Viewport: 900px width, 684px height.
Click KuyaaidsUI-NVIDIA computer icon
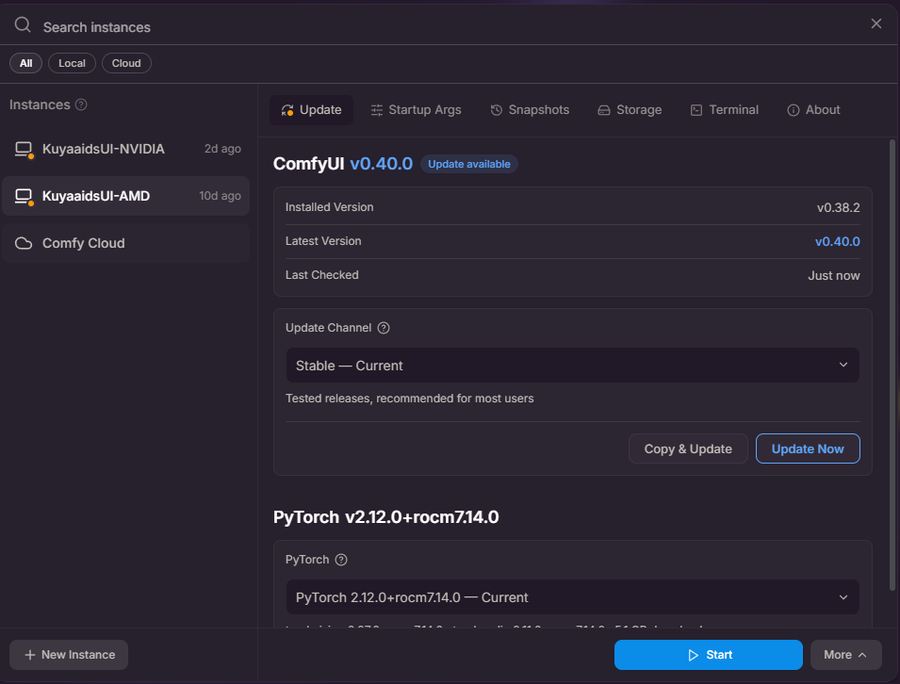coord(24,149)
